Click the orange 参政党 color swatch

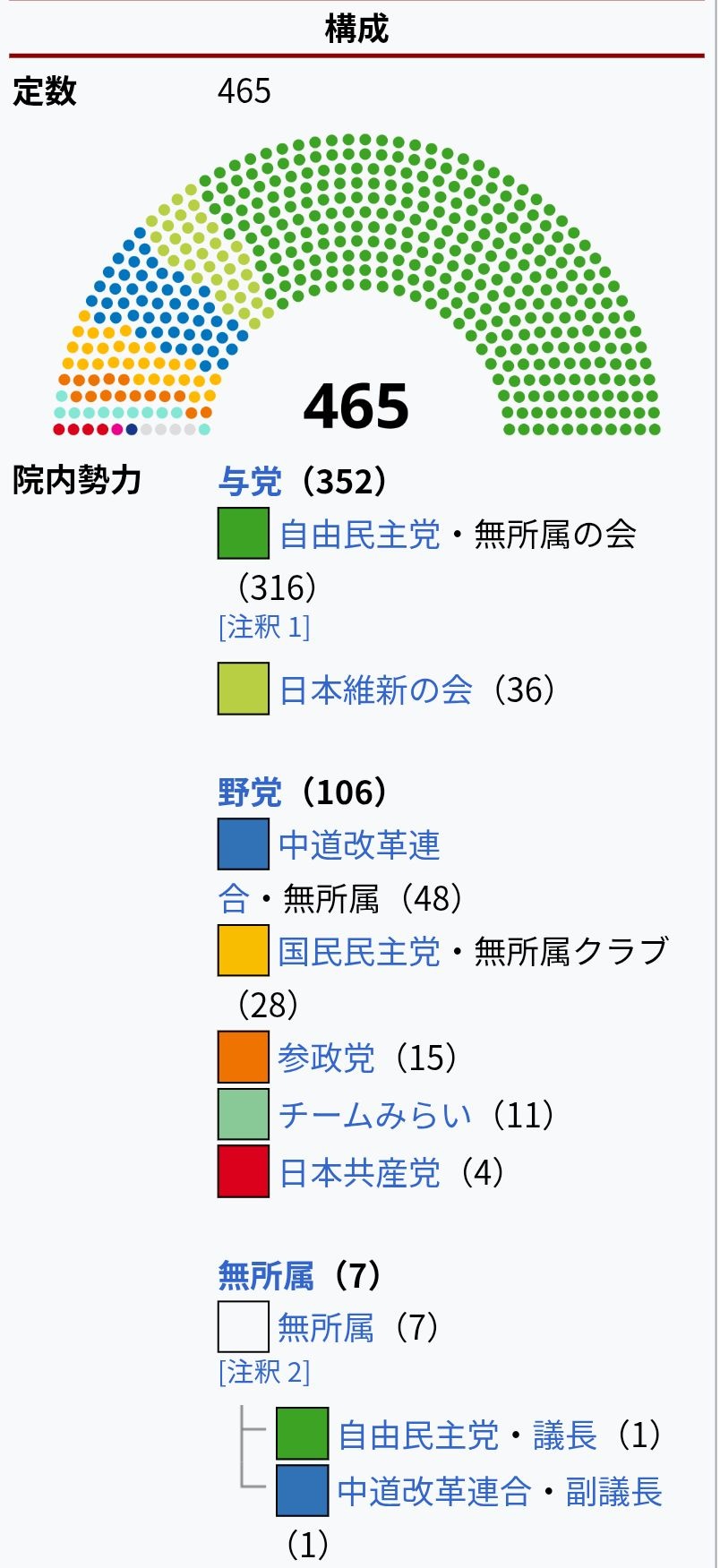pyautogui.click(x=244, y=1057)
